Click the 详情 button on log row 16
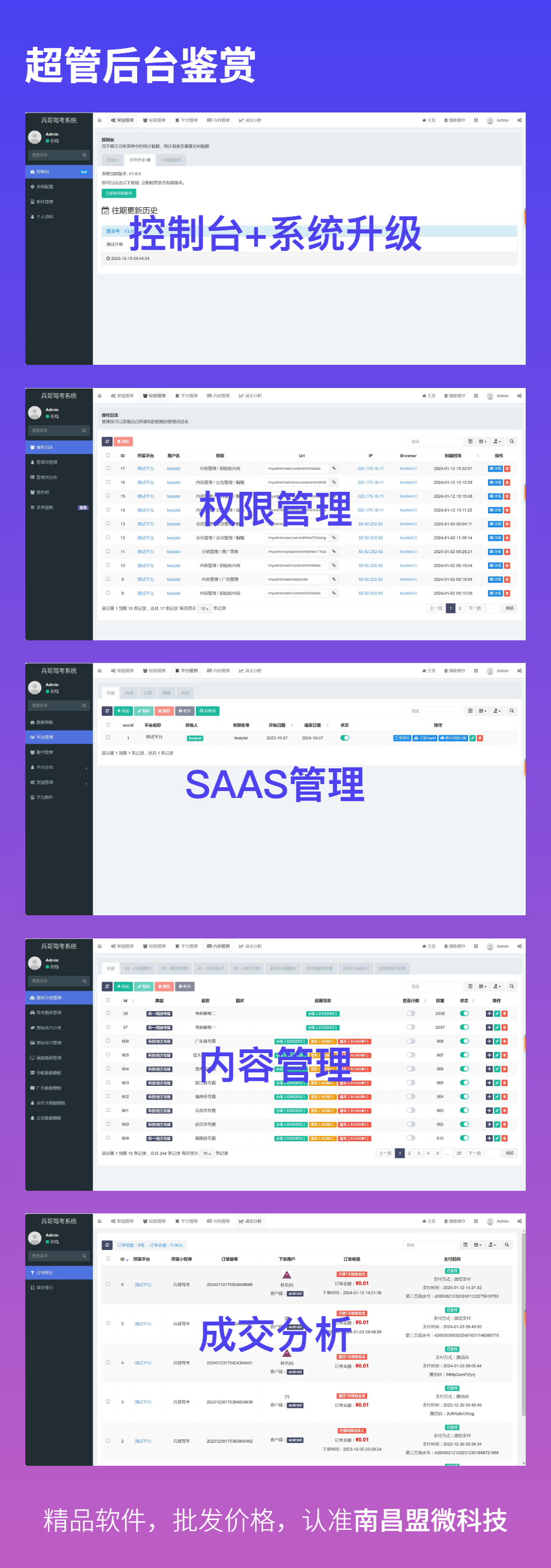This screenshot has height=1568, width=551. [x=496, y=483]
